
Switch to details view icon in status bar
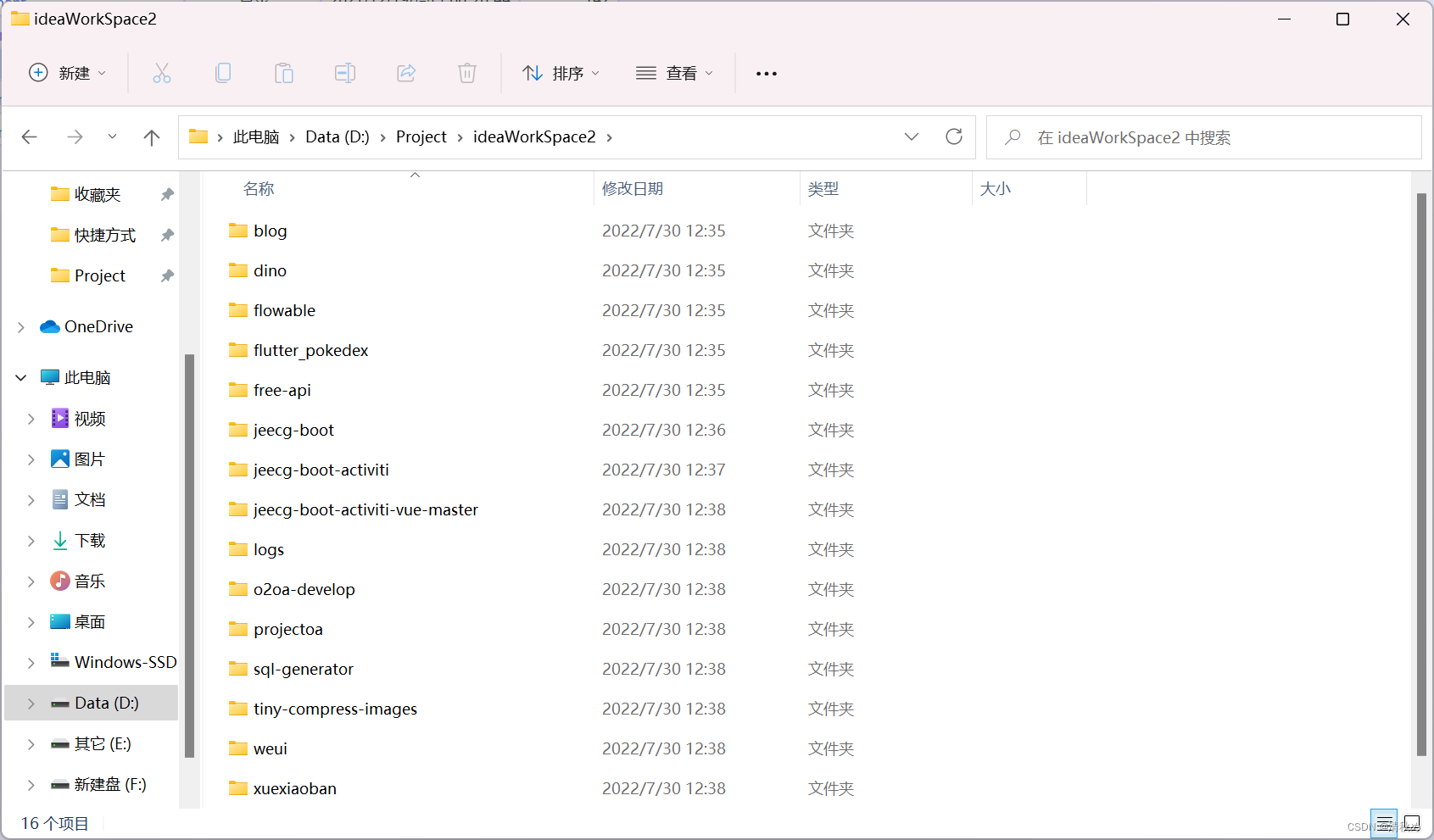1384,822
